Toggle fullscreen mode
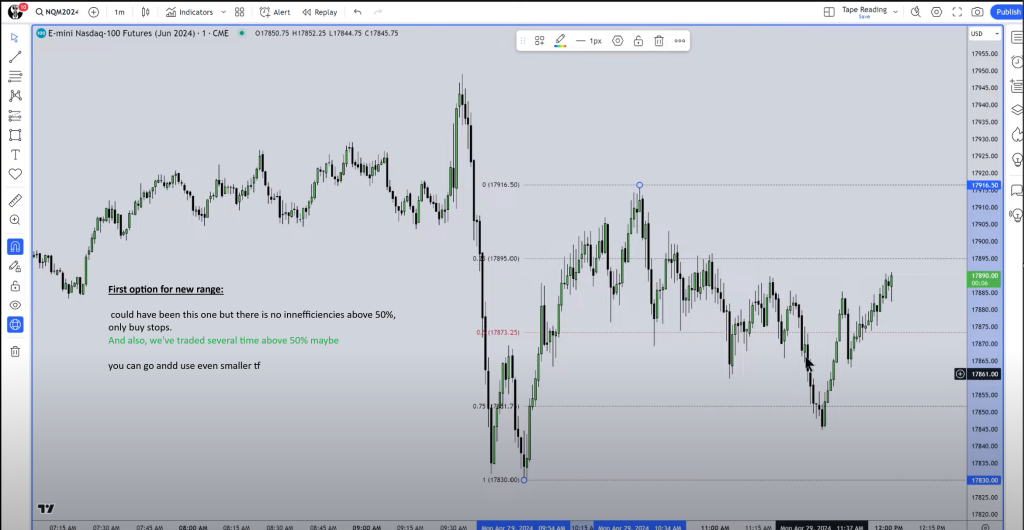Screen dimensions: 1024x530 pyautogui.click(x=957, y=12)
